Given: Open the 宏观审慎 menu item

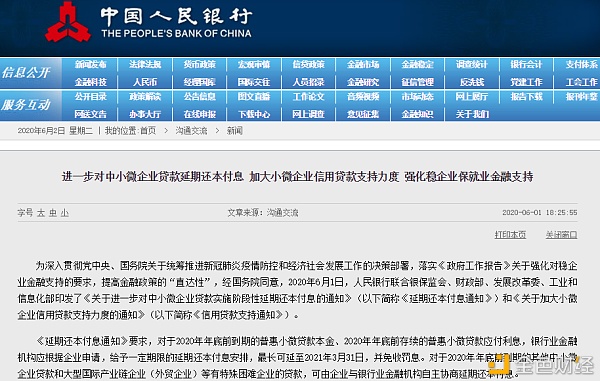Looking at the screenshot, I should point(254,64).
